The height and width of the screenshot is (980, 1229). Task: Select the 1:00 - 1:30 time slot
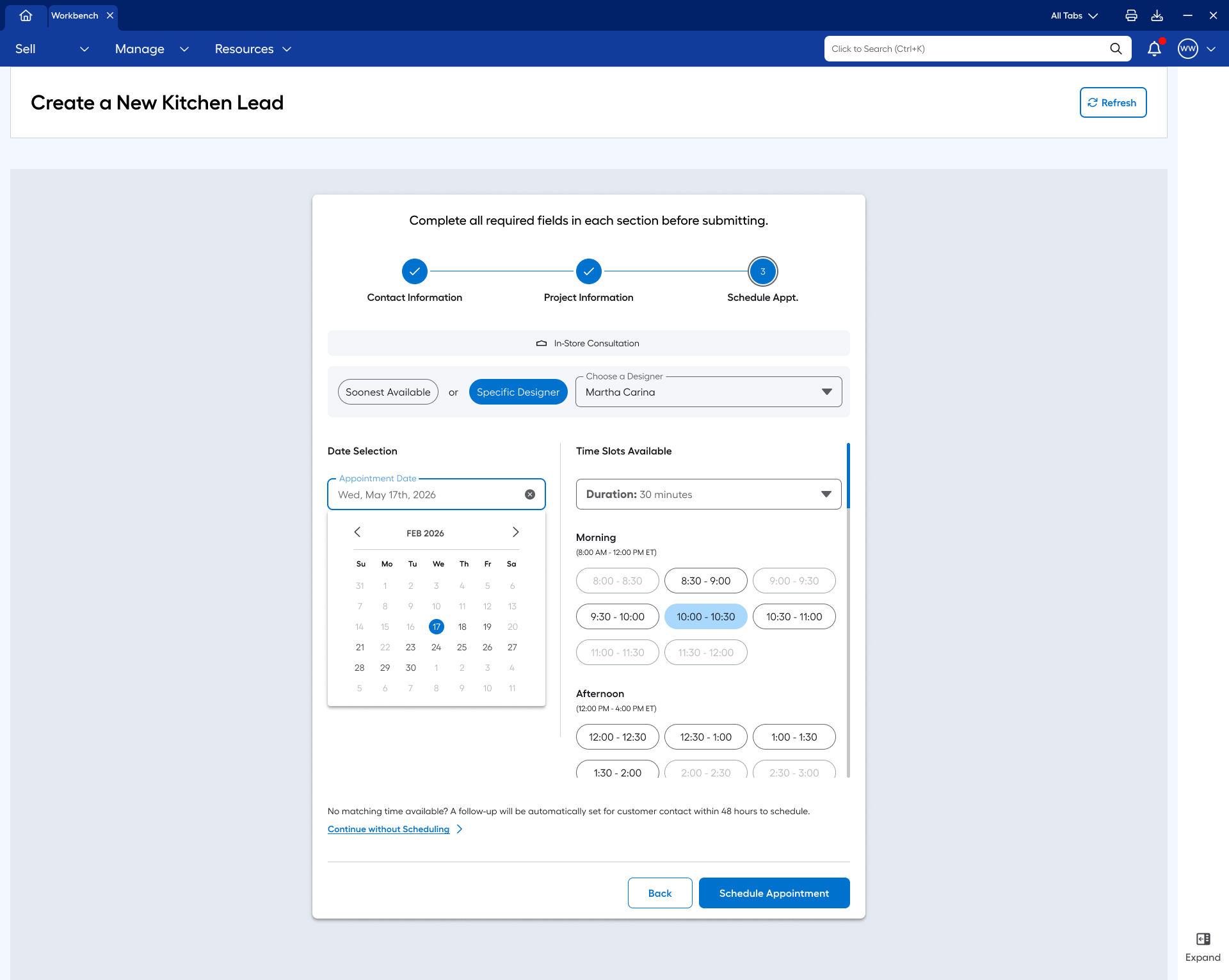pyautogui.click(x=794, y=737)
